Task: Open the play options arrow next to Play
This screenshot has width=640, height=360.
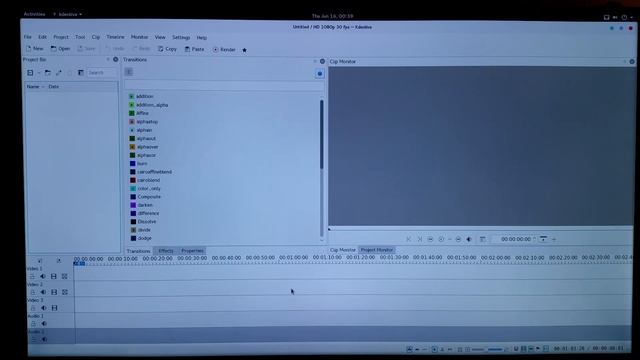Action: (x=449, y=240)
